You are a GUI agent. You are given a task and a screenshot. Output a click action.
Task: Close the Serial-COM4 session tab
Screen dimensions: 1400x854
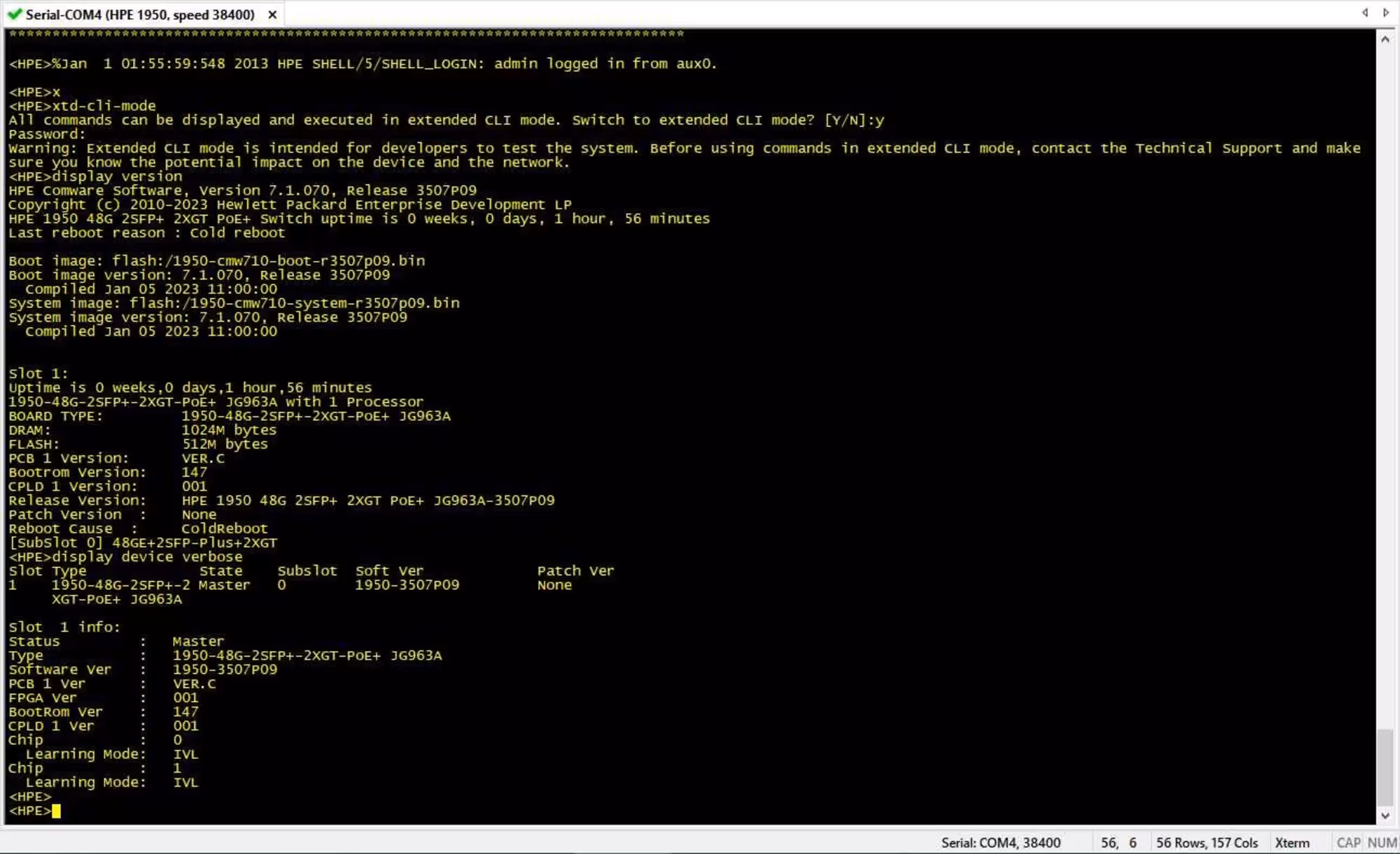272,15
